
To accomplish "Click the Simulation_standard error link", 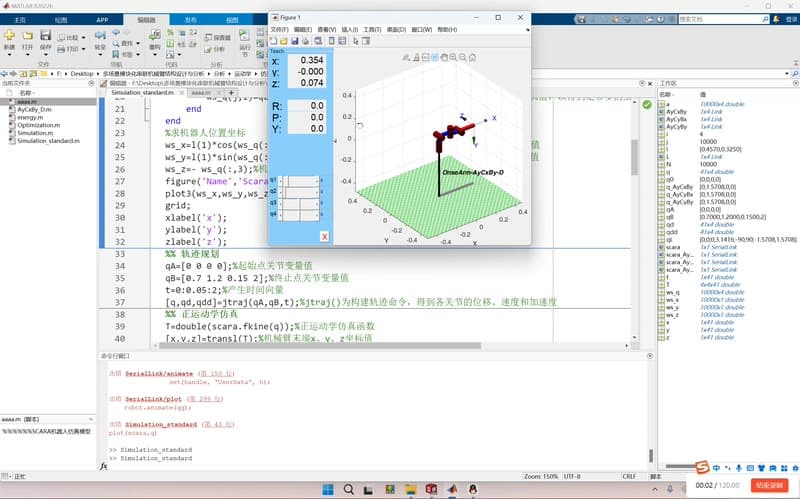I will click(x=161, y=425).
